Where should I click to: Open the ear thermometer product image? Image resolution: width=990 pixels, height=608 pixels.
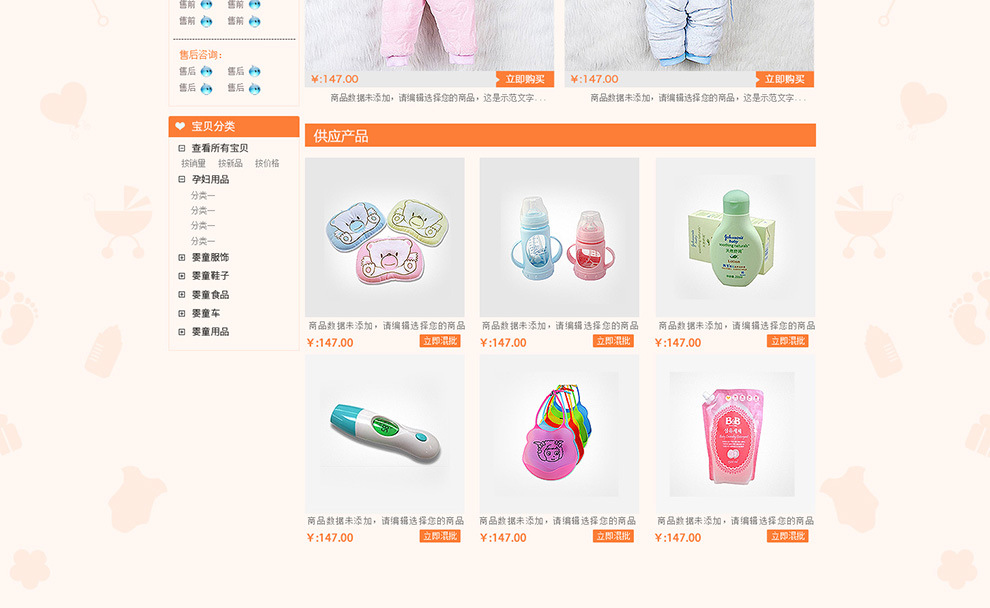(385, 434)
